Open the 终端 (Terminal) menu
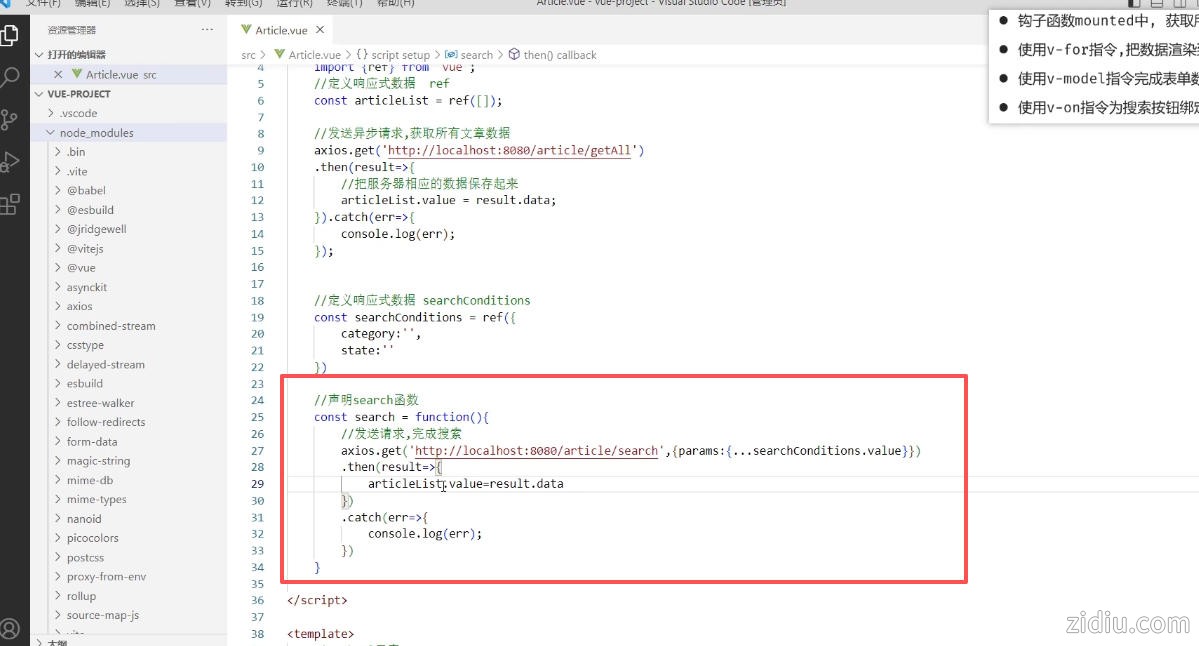The image size is (1199, 646). point(344,3)
